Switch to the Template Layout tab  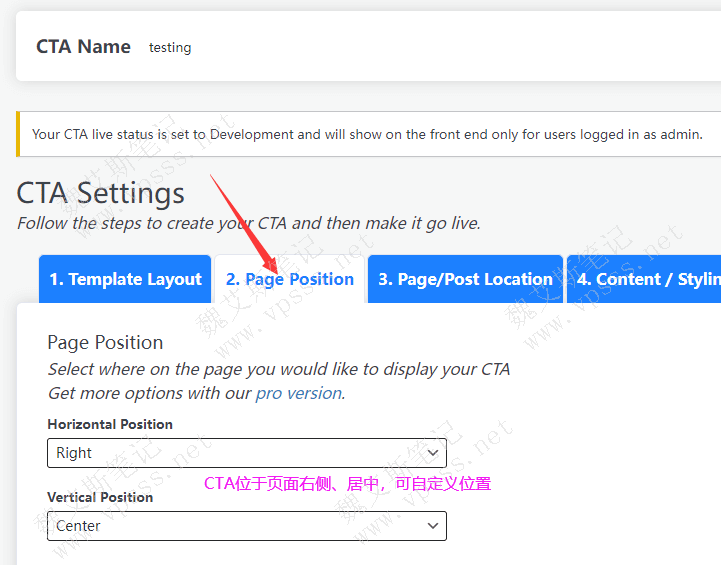(x=125, y=280)
